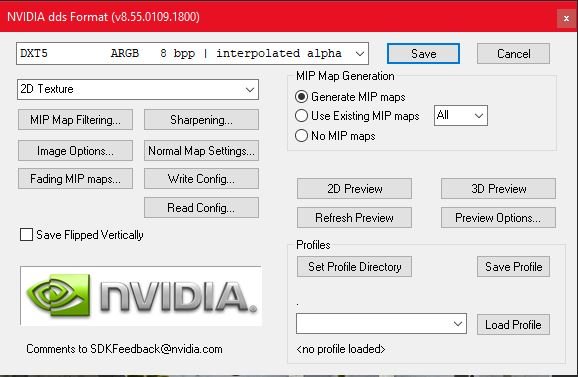Show the 3D Preview
This screenshot has width=578, height=377.
[498, 189]
